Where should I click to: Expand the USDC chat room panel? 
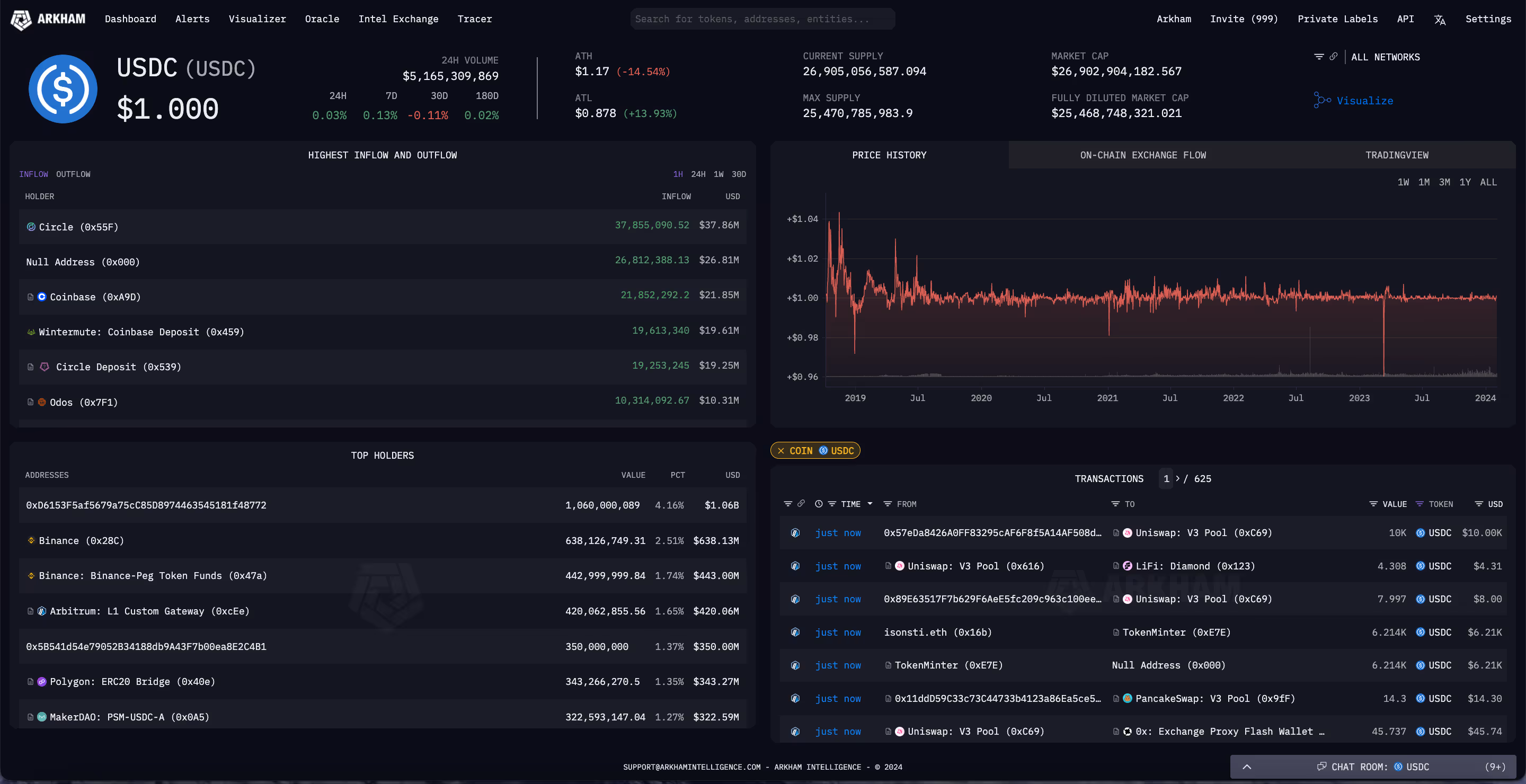1247,766
